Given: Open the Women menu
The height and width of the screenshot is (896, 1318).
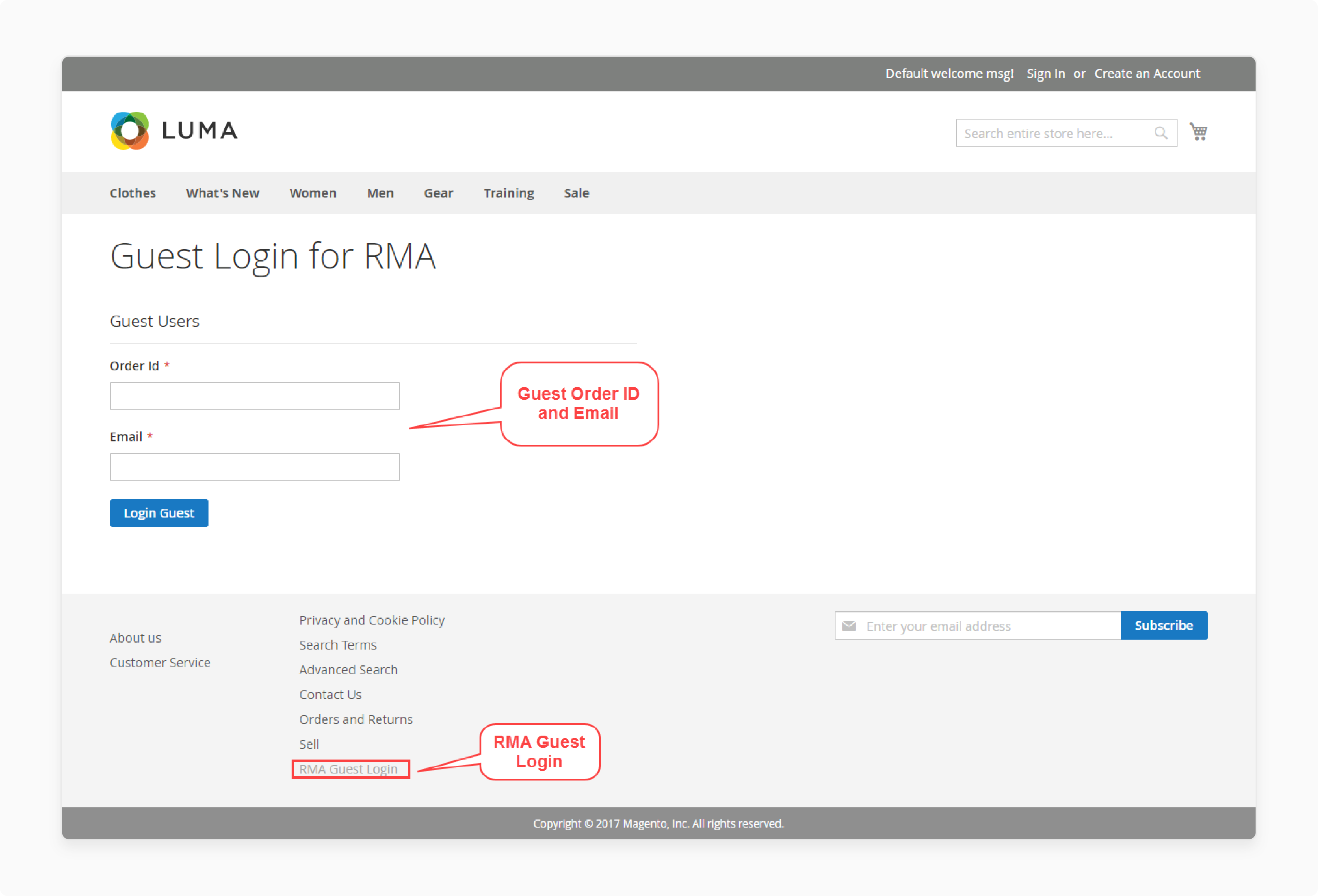Looking at the screenshot, I should pyautogui.click(x=313, y=193).
